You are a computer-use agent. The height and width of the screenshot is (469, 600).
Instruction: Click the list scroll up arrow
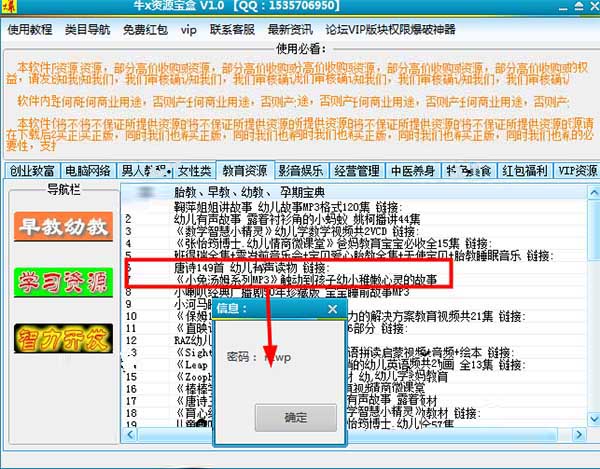pos(593,192)
